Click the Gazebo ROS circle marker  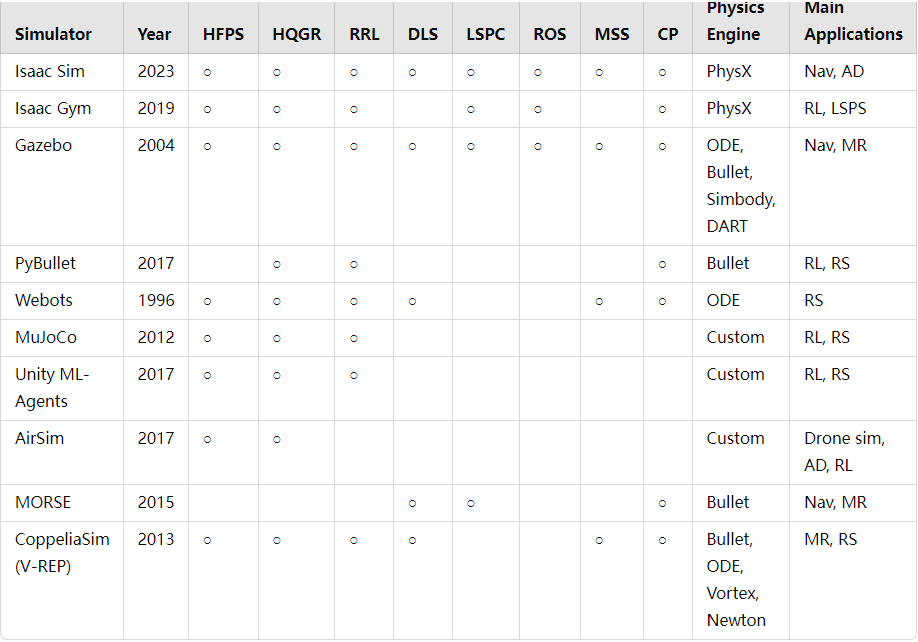(537, 146)
